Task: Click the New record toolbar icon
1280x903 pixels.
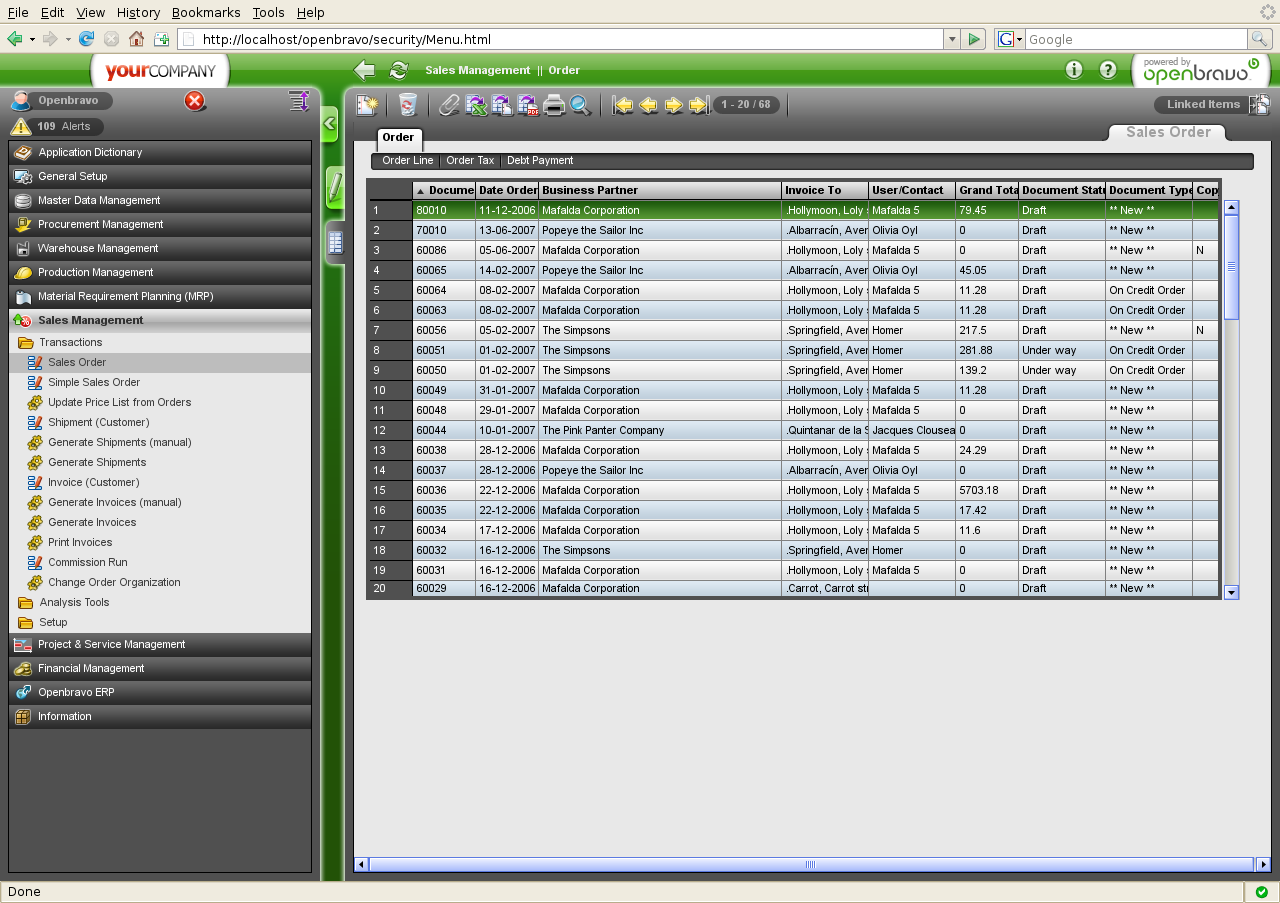Action: pyautogui.click(x=367, y=105)
